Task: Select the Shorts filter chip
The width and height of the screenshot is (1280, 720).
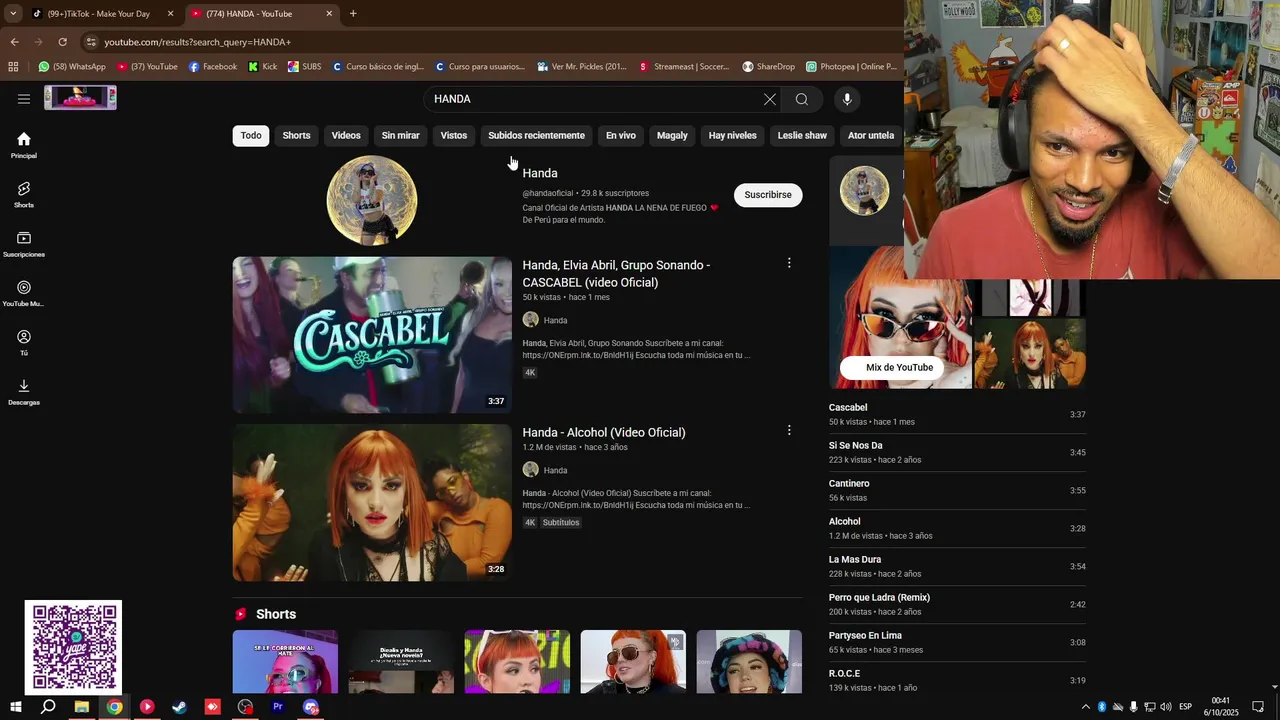Action: tap(296, 135)
